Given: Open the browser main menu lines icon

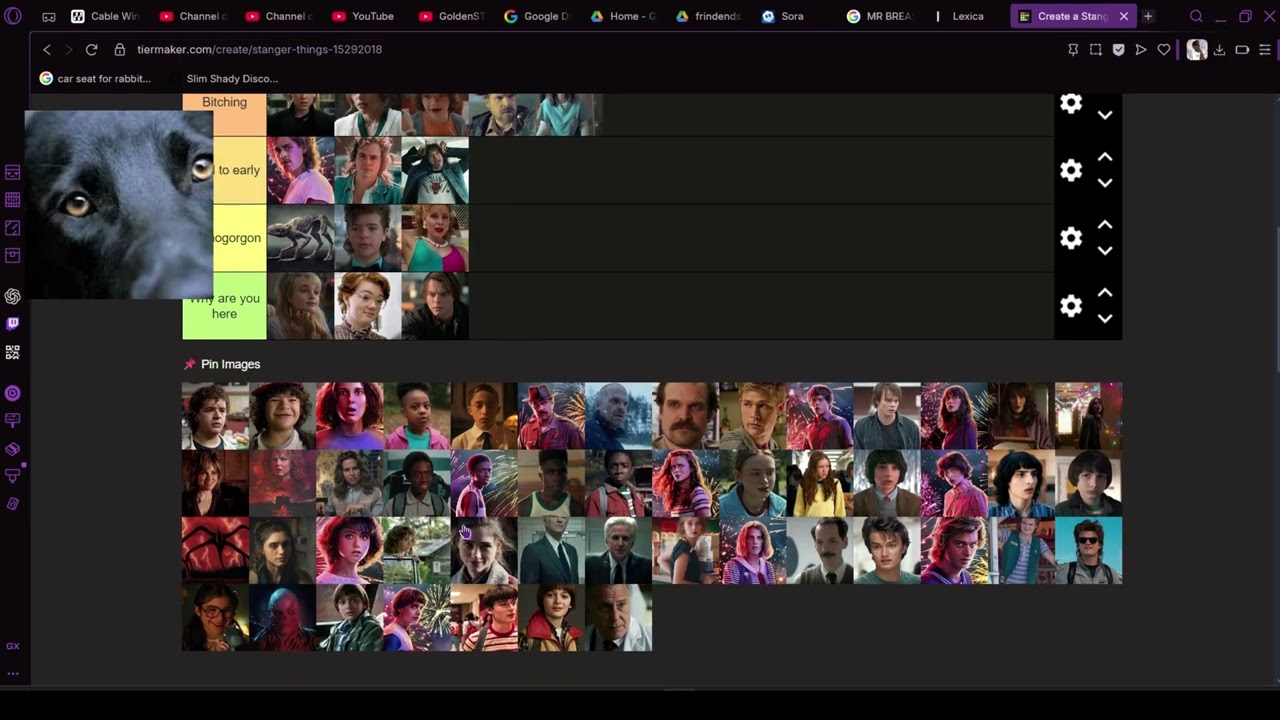Looking at the screenshot, I should [x=1265, y=50].
